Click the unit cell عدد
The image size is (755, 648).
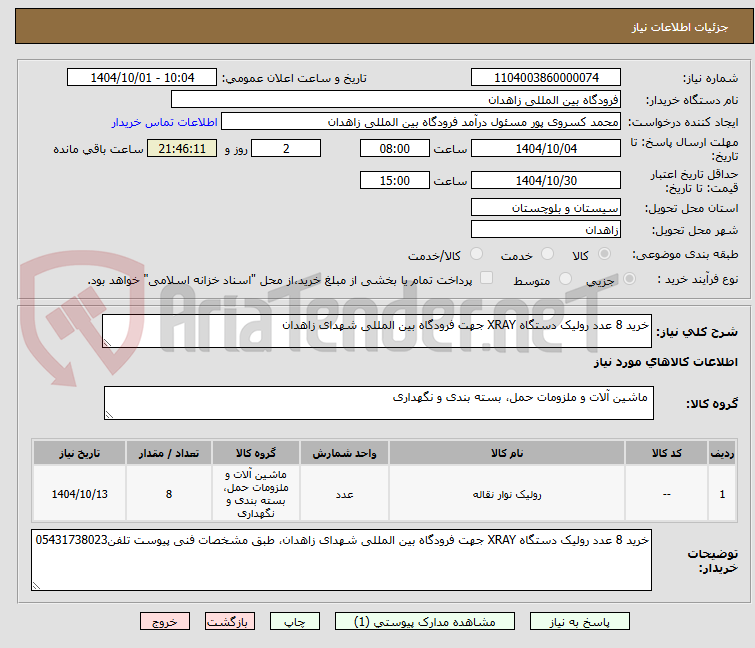pyautogui.click(x=344, y=494)
